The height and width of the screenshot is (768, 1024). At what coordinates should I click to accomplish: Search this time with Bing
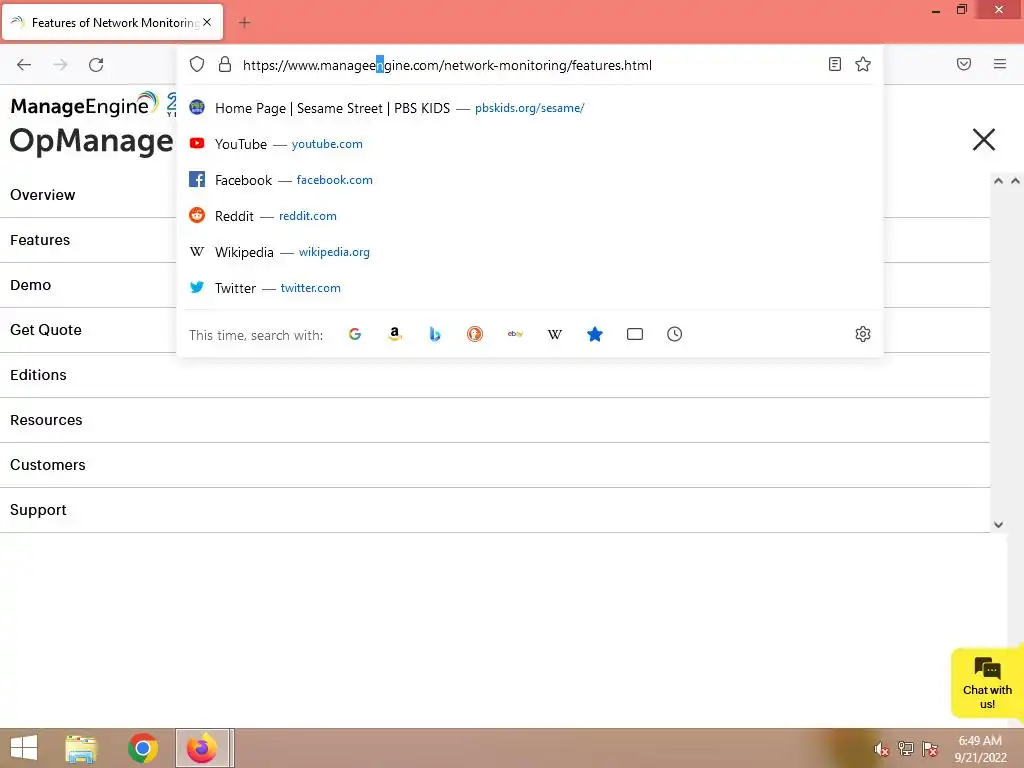click(435, 334)
